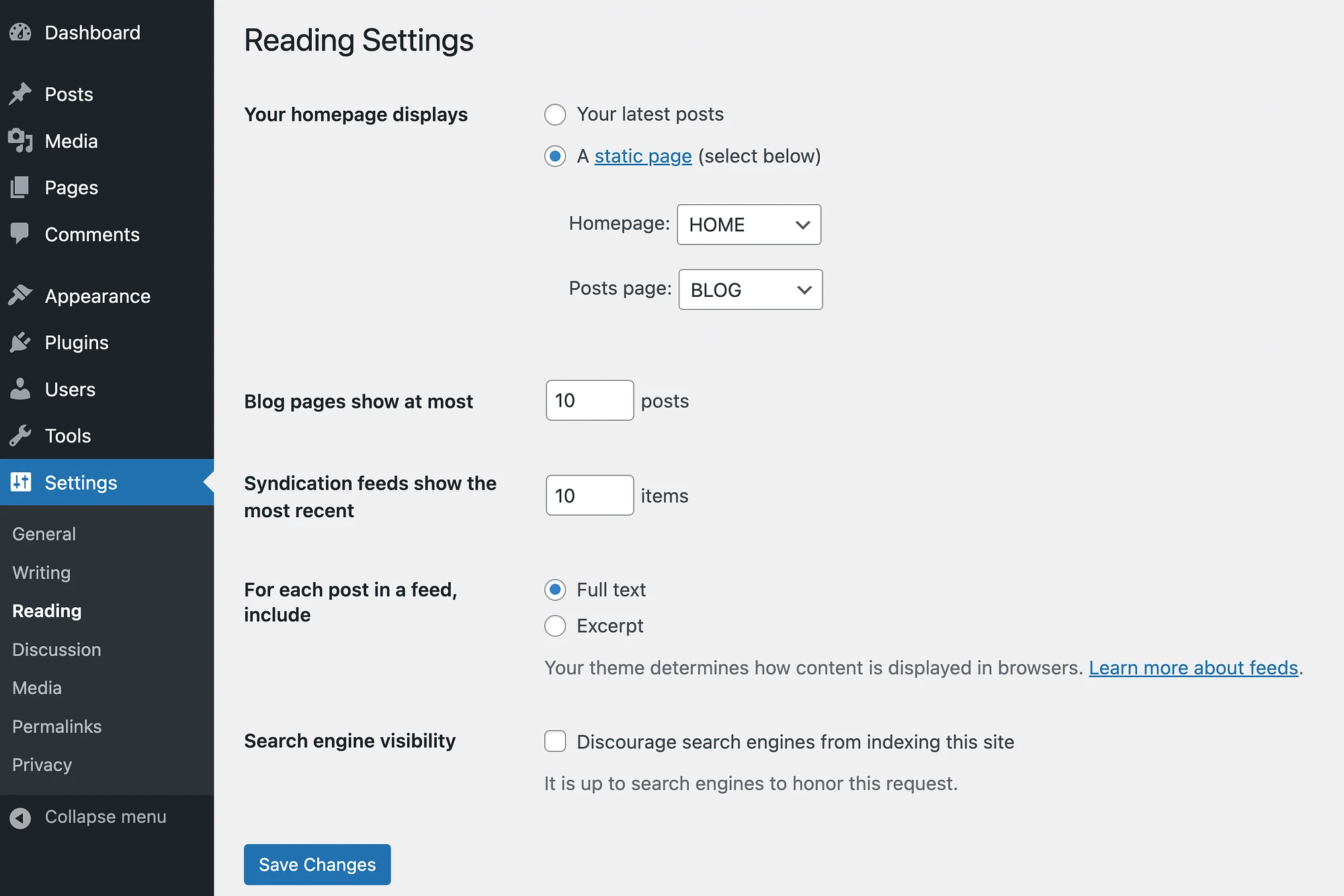
Task: Navigate to the Discussion settings page
Action: point(56,649)
